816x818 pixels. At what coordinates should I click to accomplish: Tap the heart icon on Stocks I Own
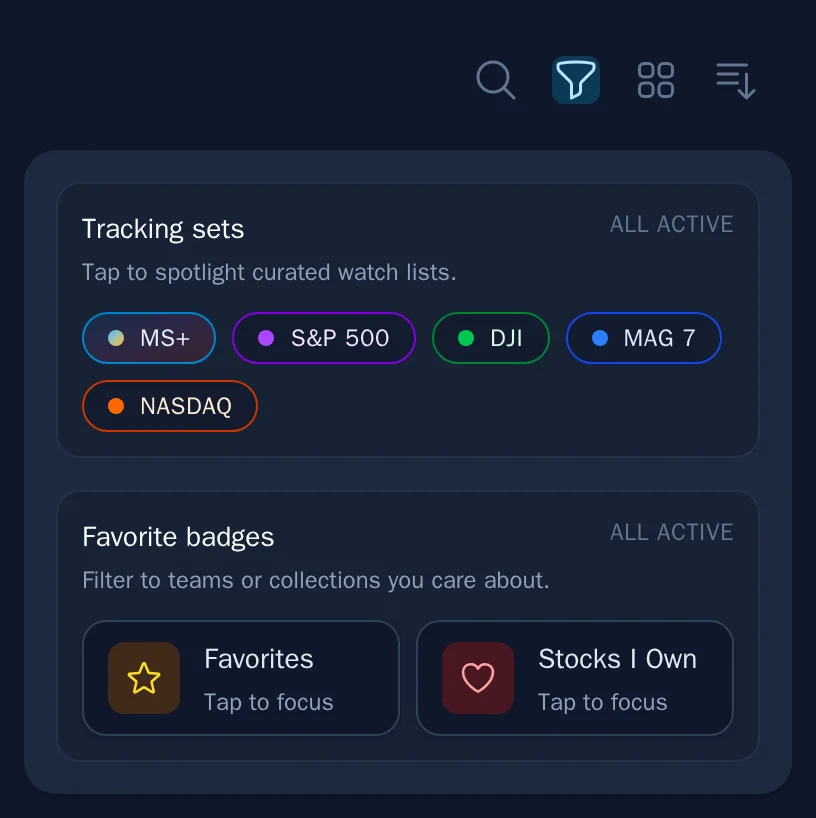477,677
